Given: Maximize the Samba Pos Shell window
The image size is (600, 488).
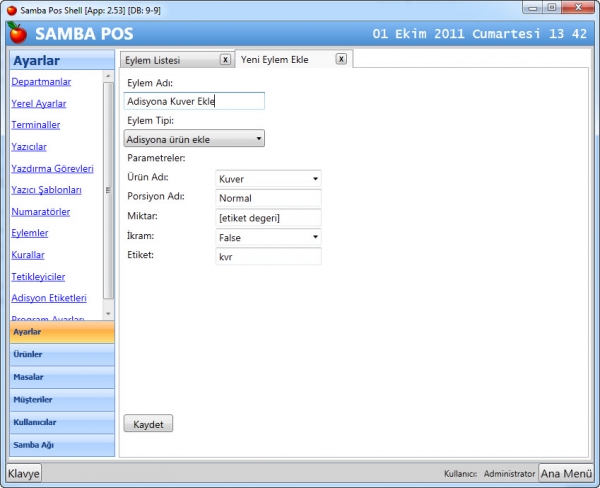Looking at the screenshot, I should click(x=552, y=8).
